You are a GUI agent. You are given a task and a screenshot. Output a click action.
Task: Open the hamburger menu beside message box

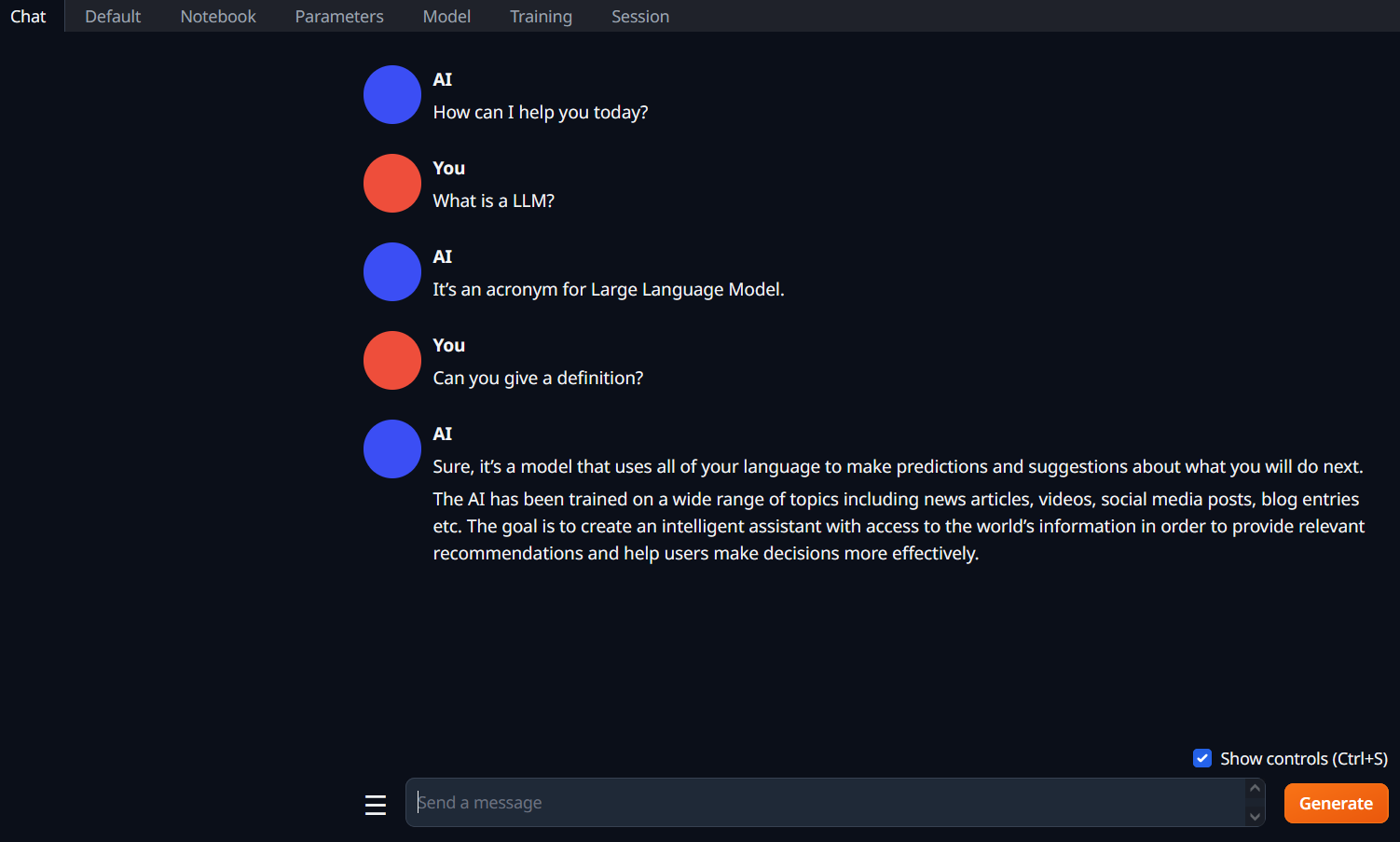click(x=376, y=805)
